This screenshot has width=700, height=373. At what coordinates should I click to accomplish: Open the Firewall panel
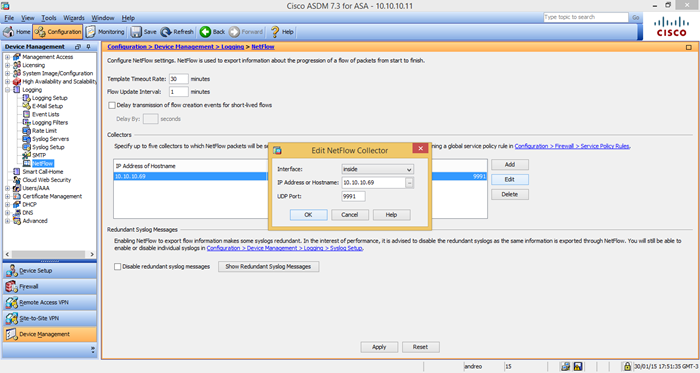click(x=50, y=286)
